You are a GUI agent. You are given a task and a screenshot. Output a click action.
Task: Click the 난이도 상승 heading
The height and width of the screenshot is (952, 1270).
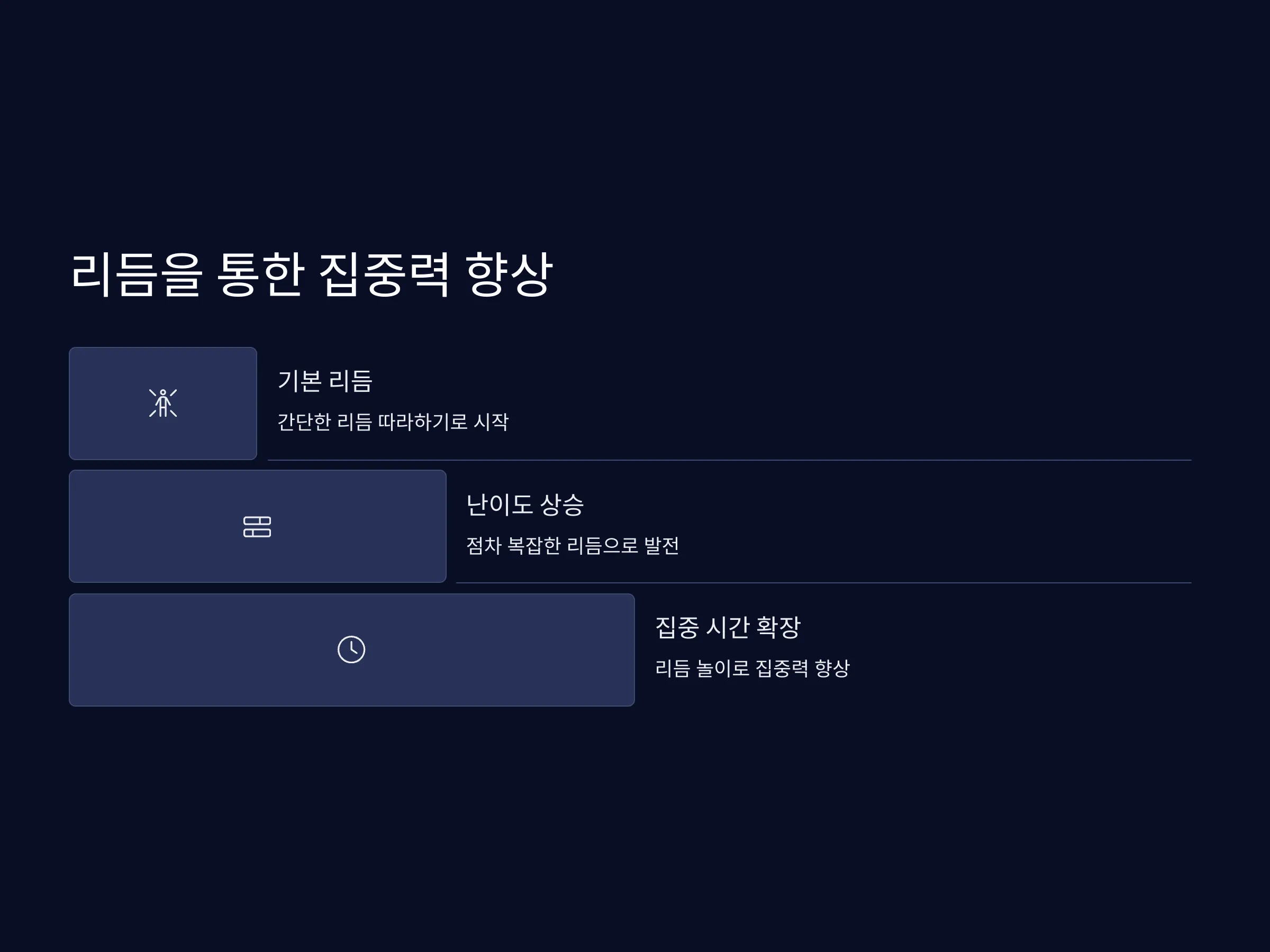[525, 505]
